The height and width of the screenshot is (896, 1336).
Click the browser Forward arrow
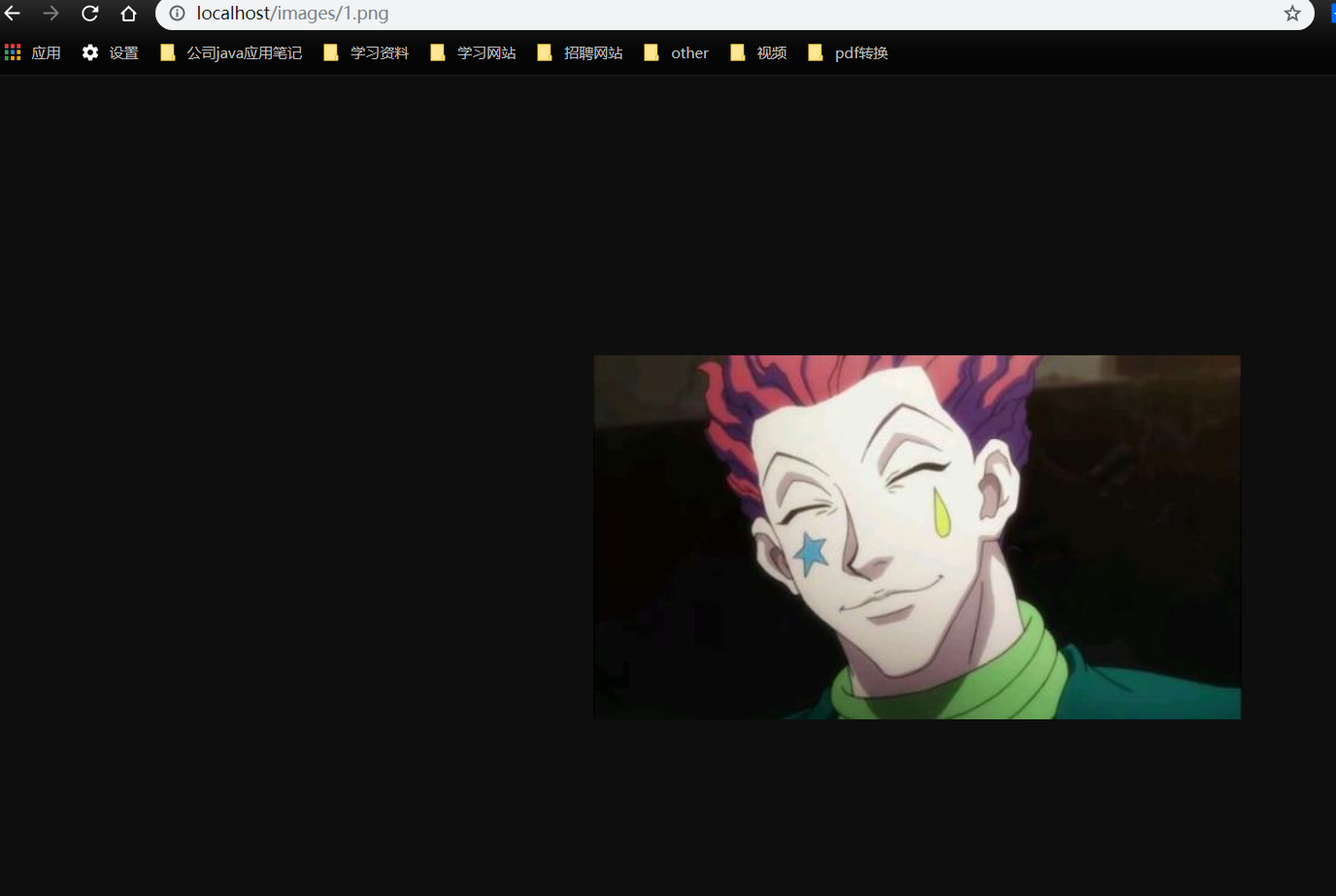click(x=51, y=14)
